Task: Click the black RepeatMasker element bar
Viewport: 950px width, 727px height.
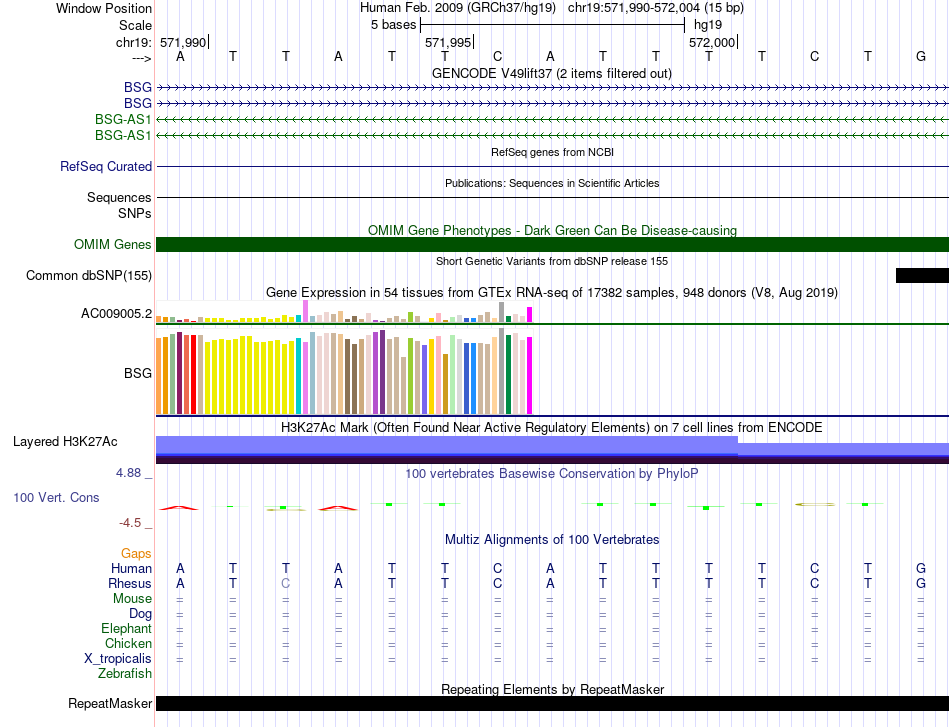Action: pyautogui.click(x=552, y=703)
